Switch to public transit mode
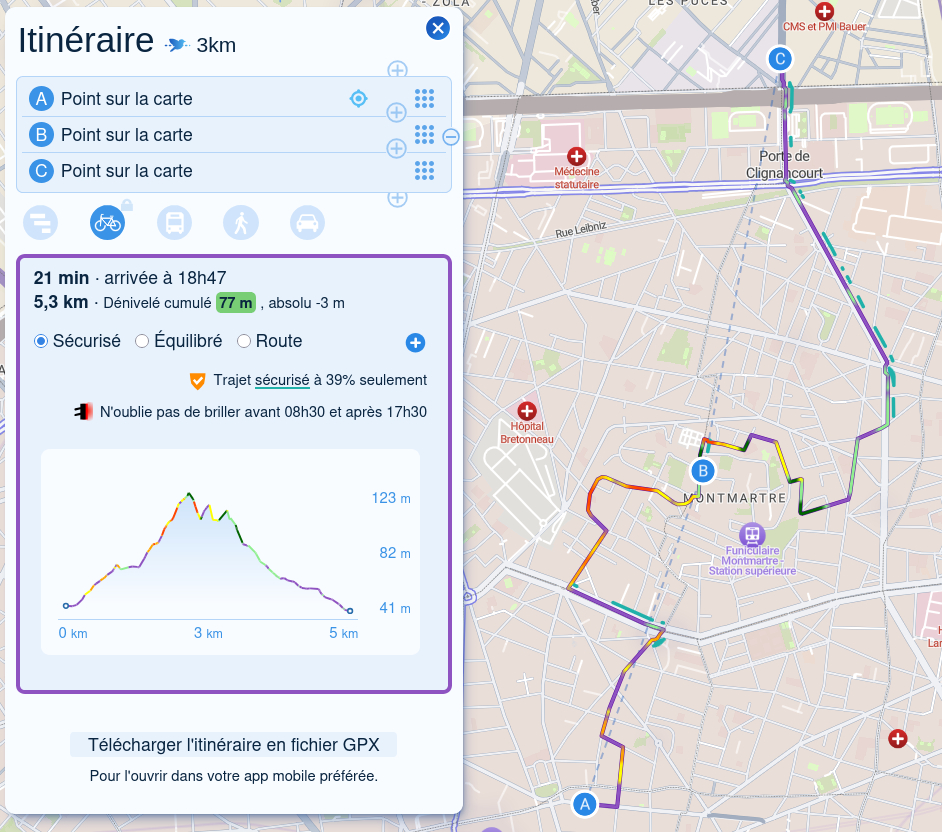This screenshot has height=832, width=942. click(x=174, y=222)
